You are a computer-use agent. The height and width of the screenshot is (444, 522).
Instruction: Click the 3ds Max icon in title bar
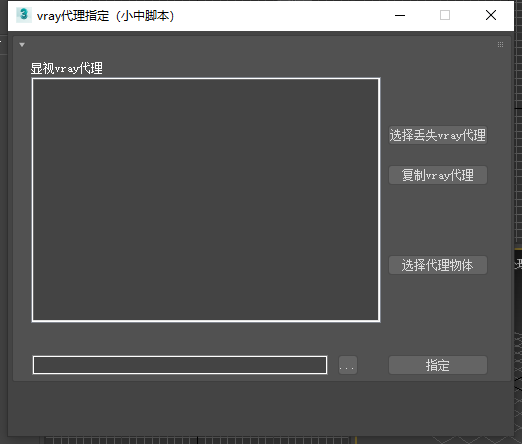24,15
